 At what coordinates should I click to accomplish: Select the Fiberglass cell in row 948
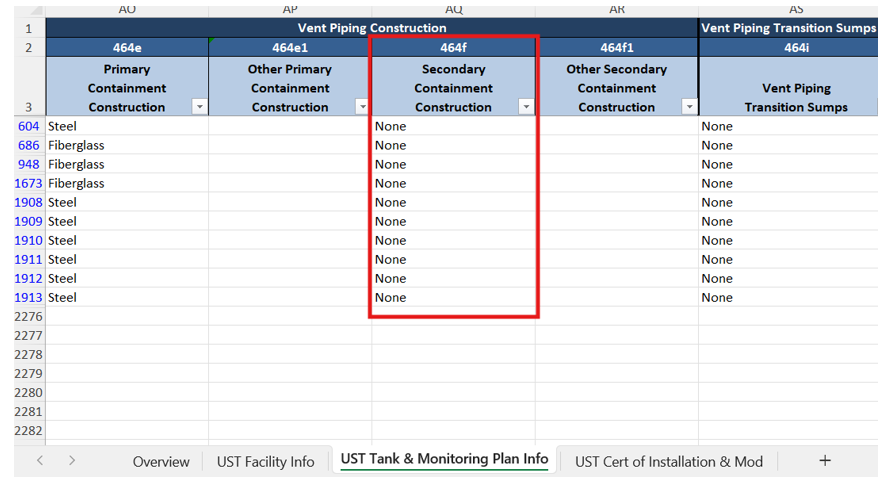click(127, 164)
